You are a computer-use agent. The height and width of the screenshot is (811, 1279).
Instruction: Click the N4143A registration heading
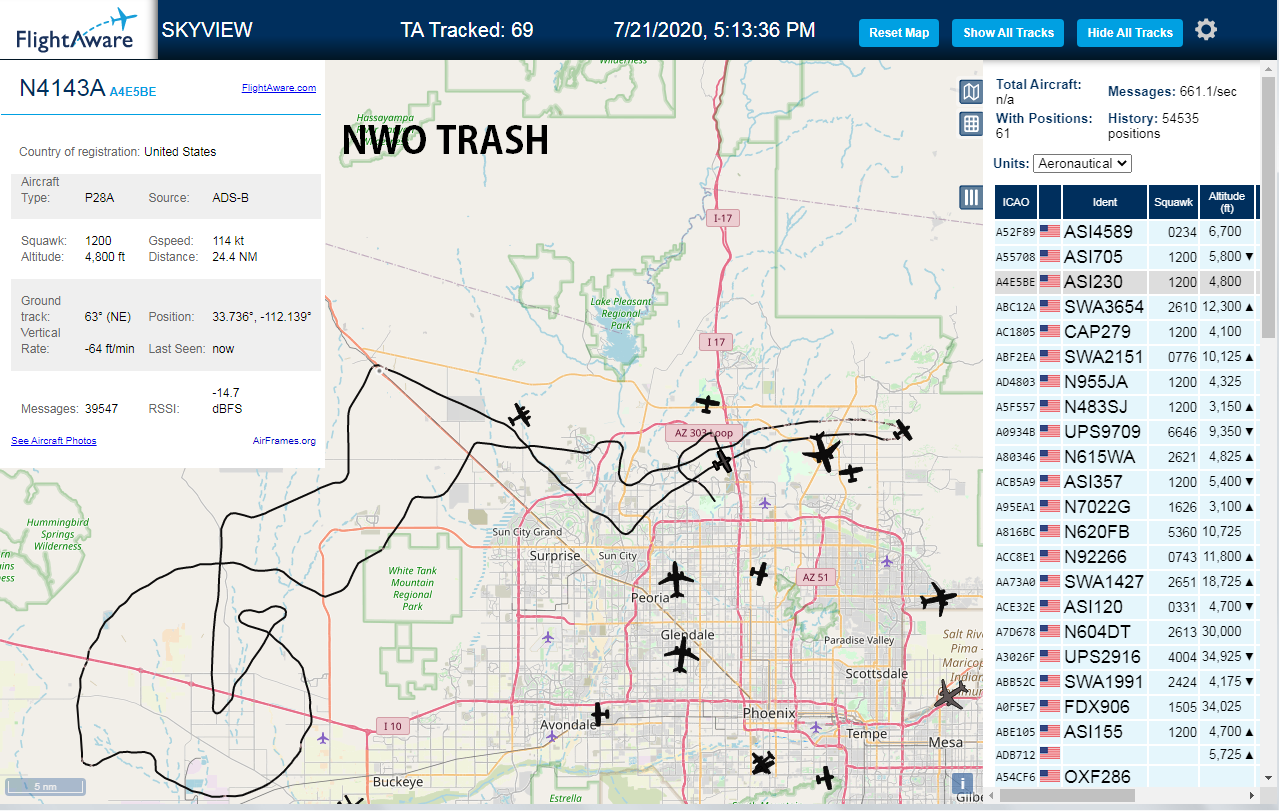62,88
